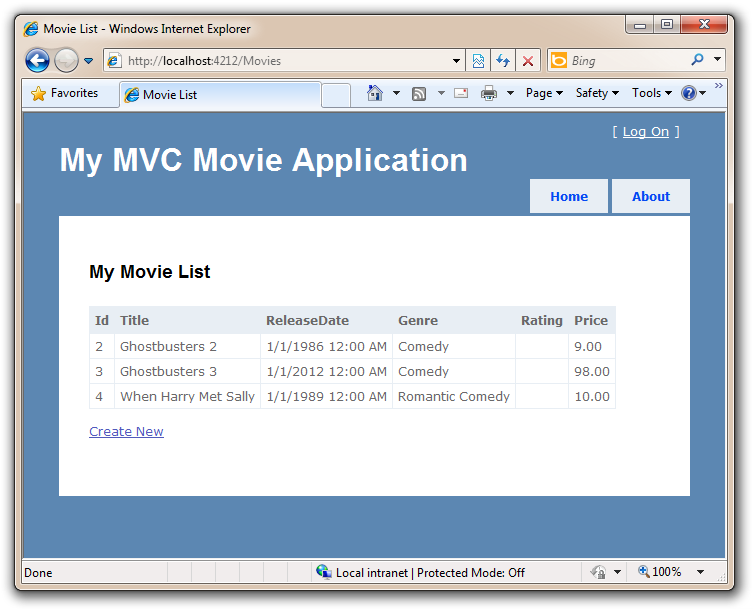Open the Page menu dropdown
This screenshot has width=753, height=609.
(x=544, y=93)
